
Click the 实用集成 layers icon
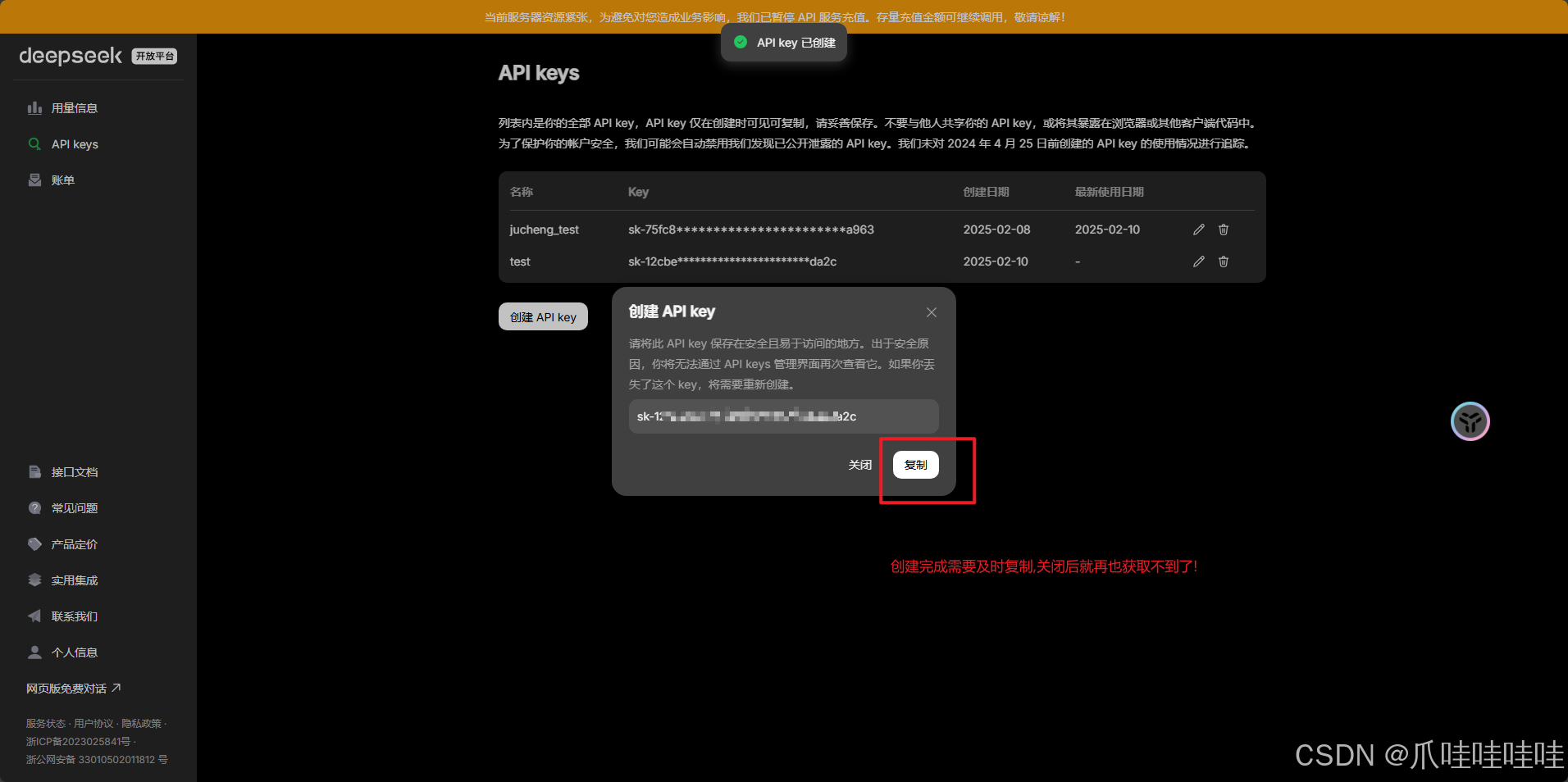click(34, 580)
